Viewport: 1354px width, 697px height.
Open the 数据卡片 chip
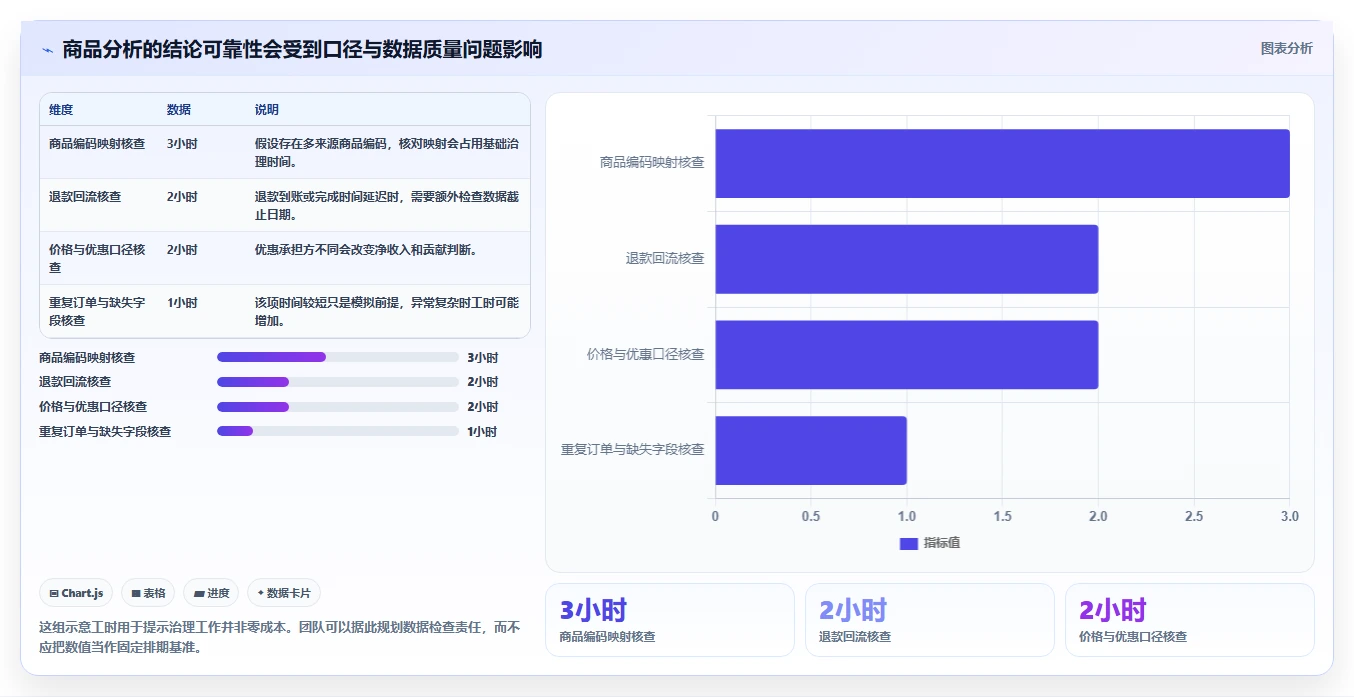284,593
